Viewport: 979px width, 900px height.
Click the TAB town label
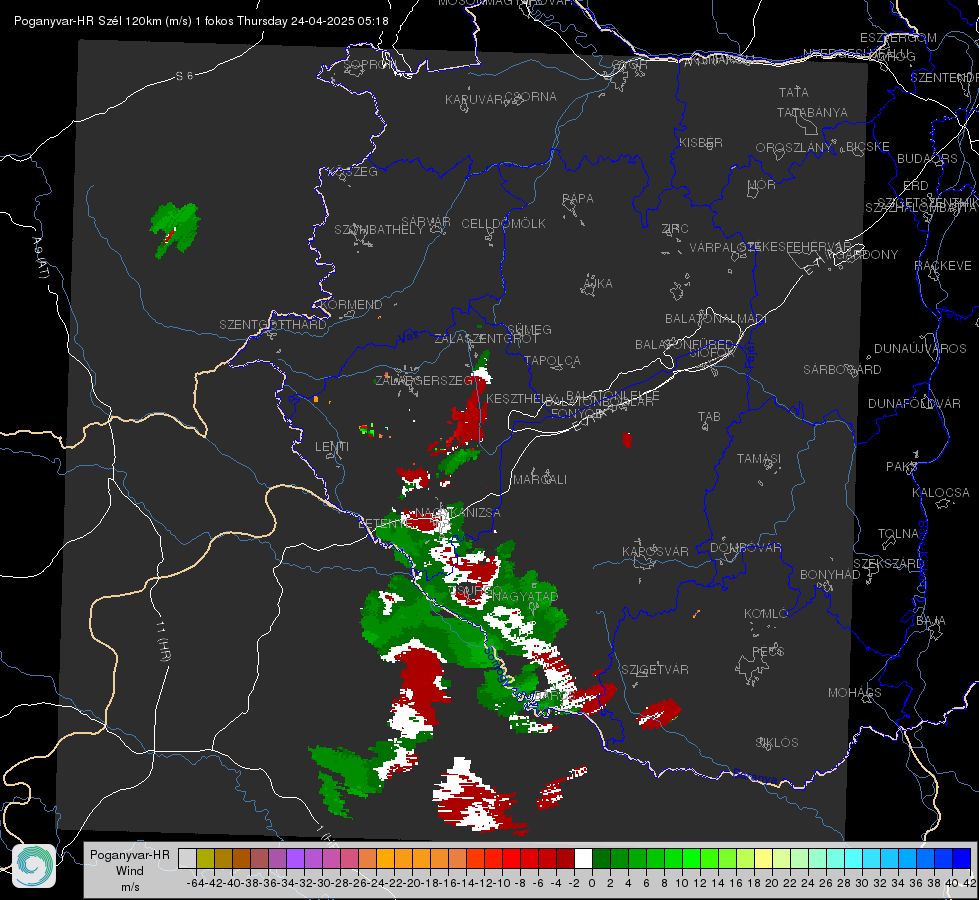coord(709,417)
